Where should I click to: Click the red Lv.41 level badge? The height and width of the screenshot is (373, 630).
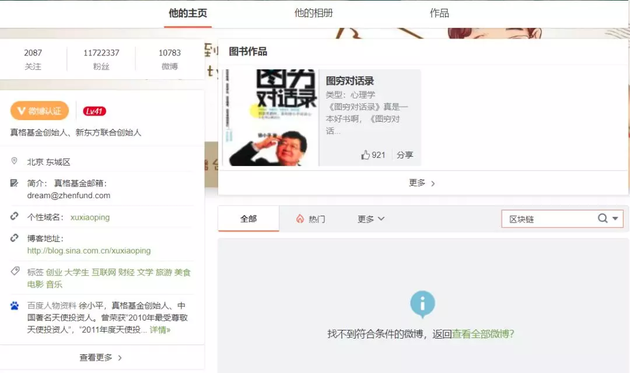point(94,111)
